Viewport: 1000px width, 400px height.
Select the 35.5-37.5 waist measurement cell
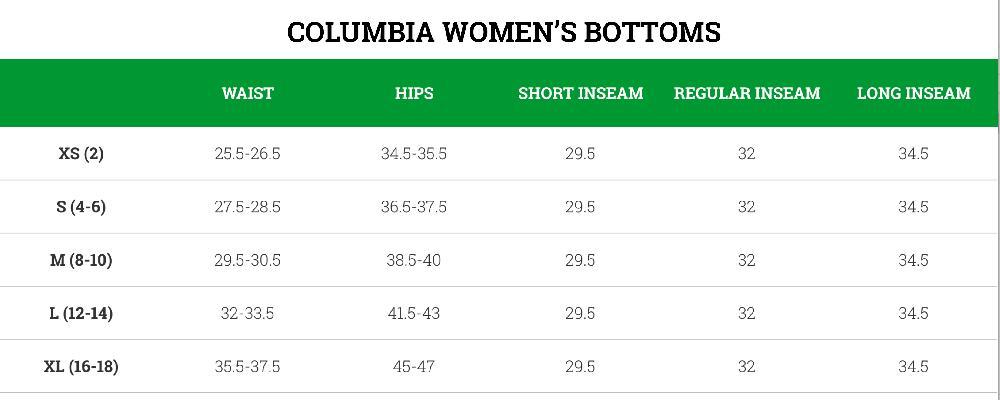(x=247, y=366)
